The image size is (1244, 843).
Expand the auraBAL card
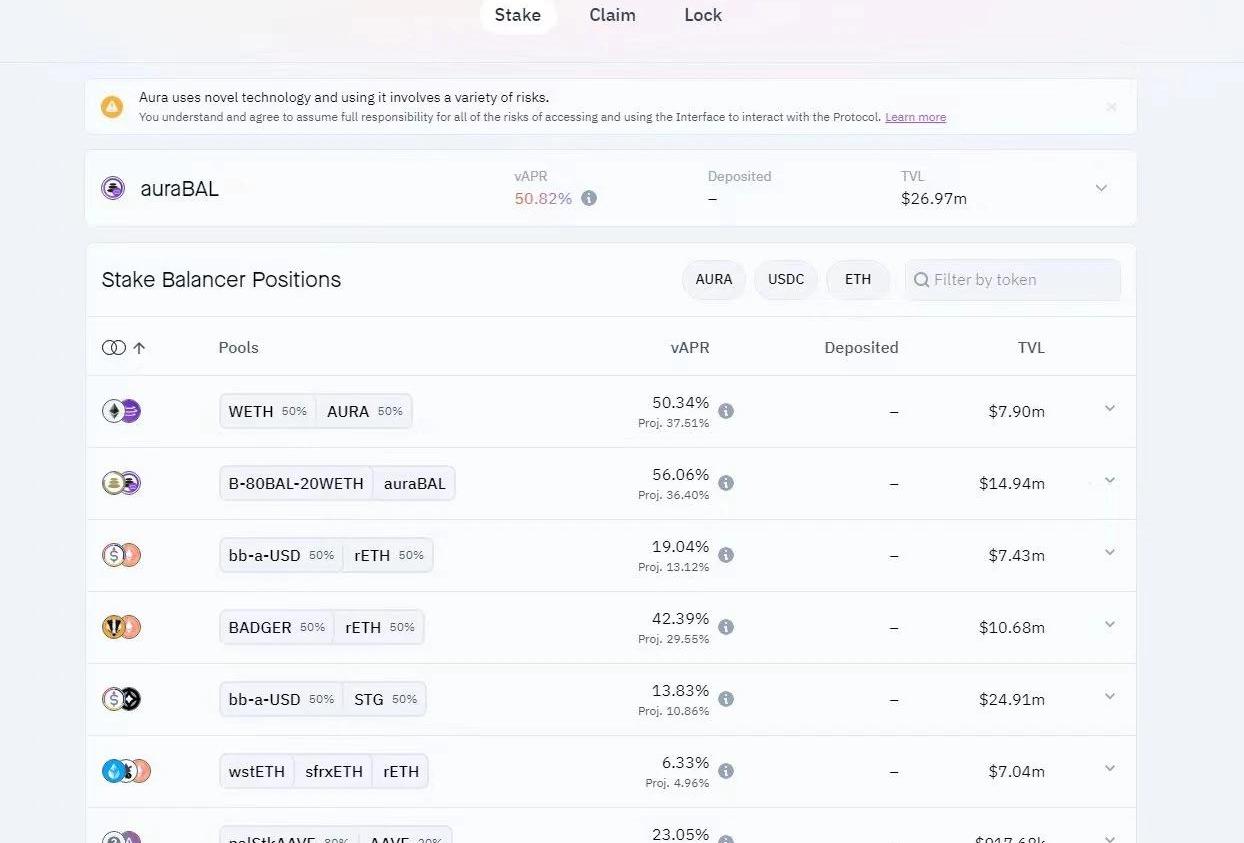tap(1101, 188)
